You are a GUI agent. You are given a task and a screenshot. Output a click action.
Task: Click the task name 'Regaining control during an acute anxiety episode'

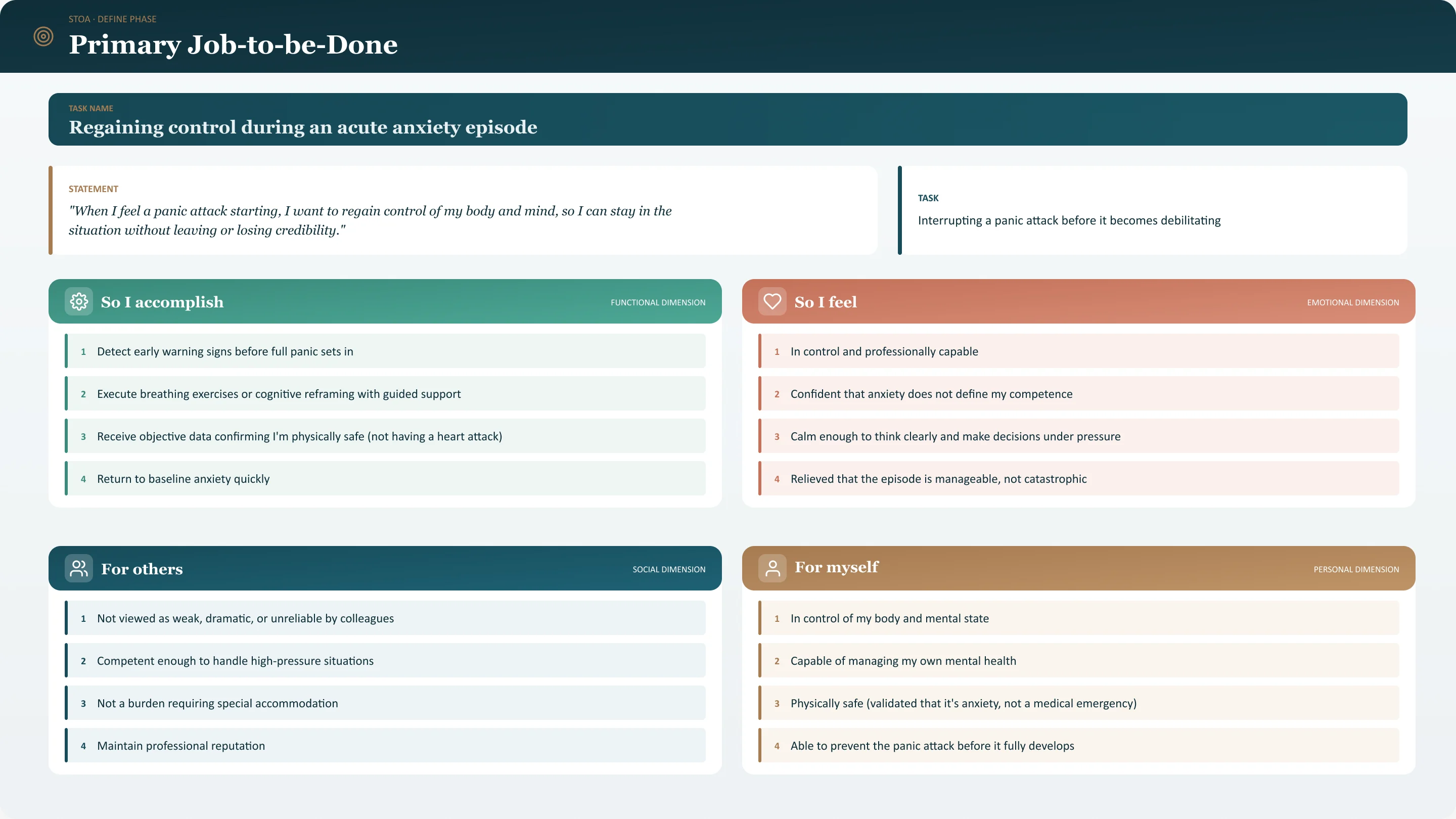click(303, 127)
